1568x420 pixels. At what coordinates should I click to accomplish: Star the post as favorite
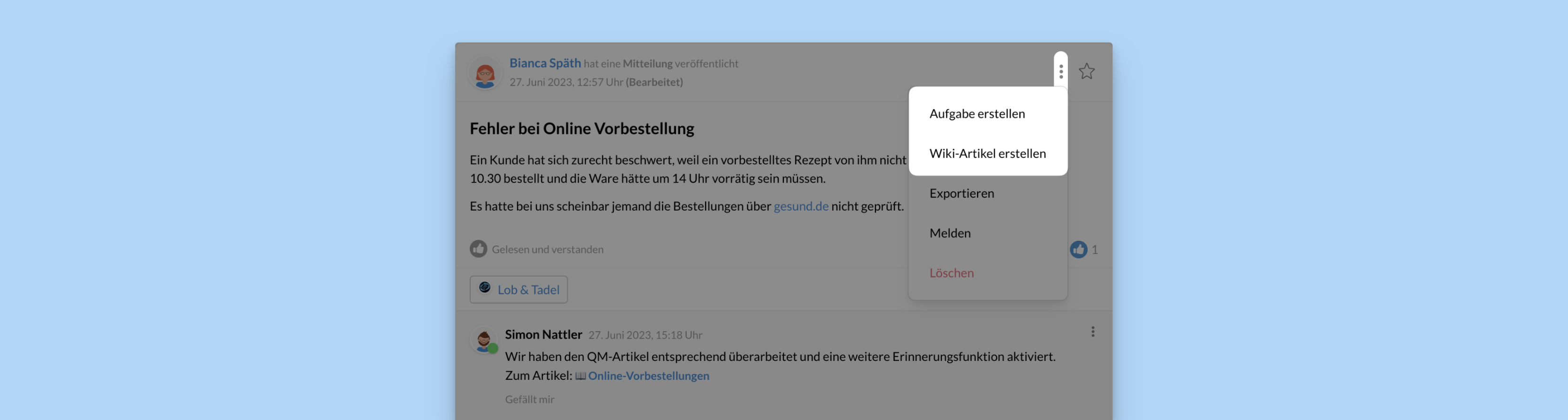(1086, 71)
